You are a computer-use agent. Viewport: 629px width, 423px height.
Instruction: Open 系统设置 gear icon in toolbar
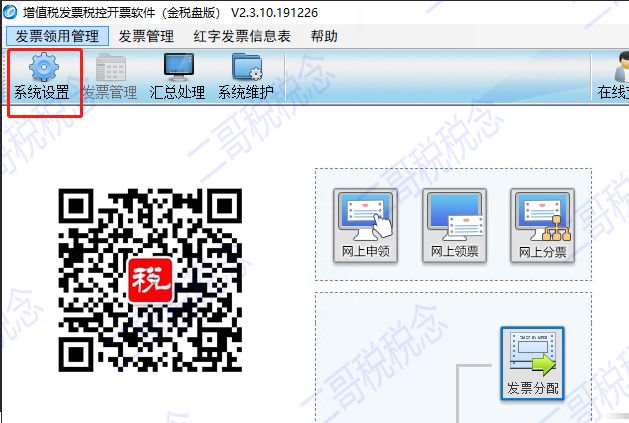click(x=44, y=68)
